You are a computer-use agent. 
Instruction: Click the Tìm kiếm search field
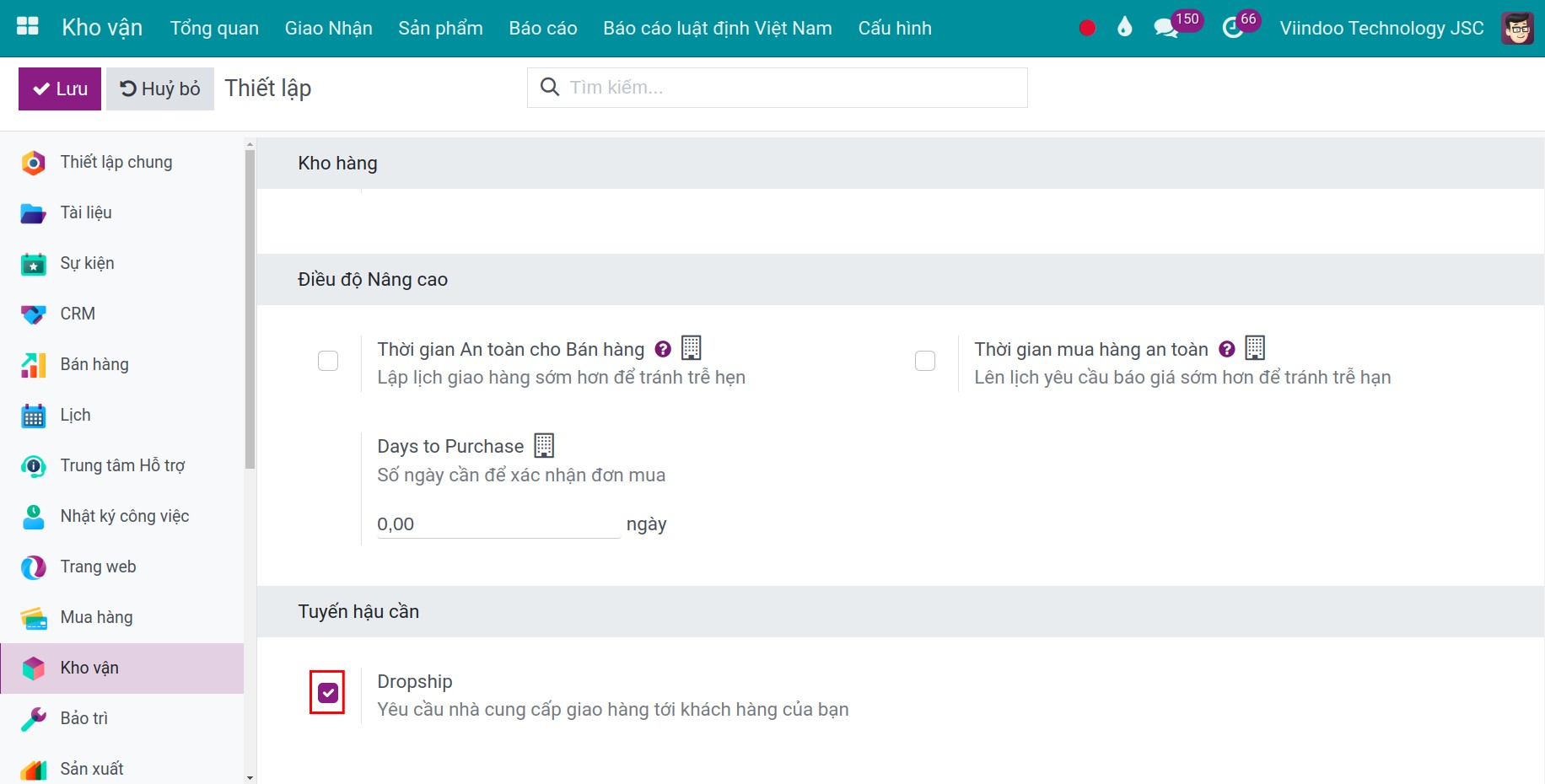[778, 88]
